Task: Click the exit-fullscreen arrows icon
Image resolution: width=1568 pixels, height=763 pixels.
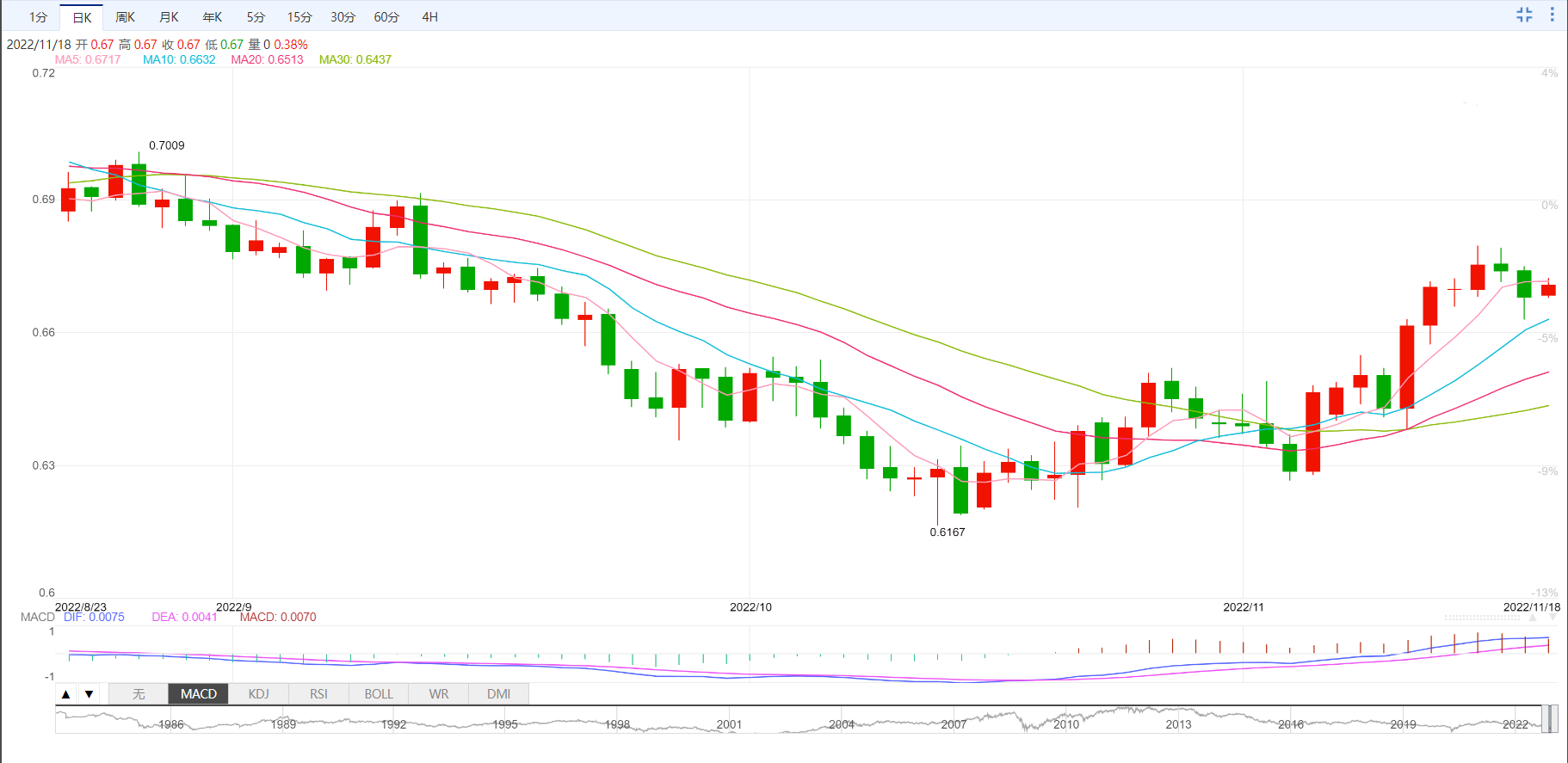Action: (1524, 15)
